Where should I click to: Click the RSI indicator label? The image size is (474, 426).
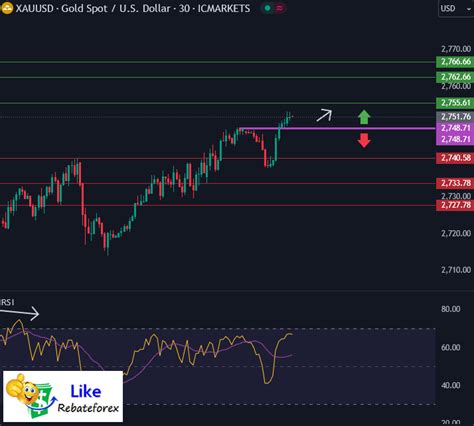tap(7, 302)
